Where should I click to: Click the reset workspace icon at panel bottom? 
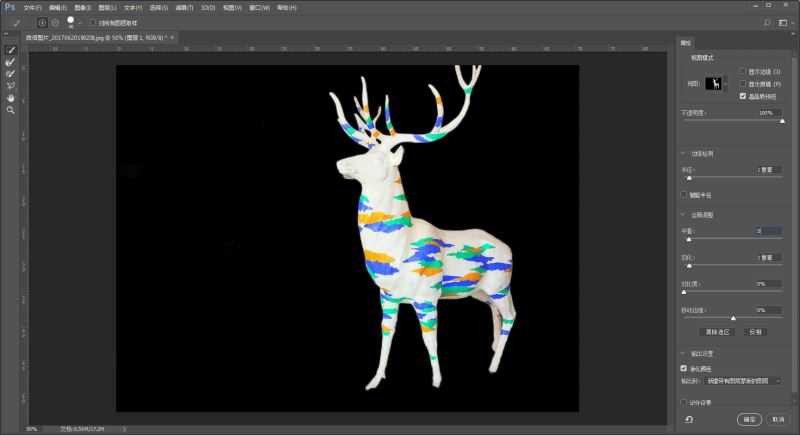(689, 419)
